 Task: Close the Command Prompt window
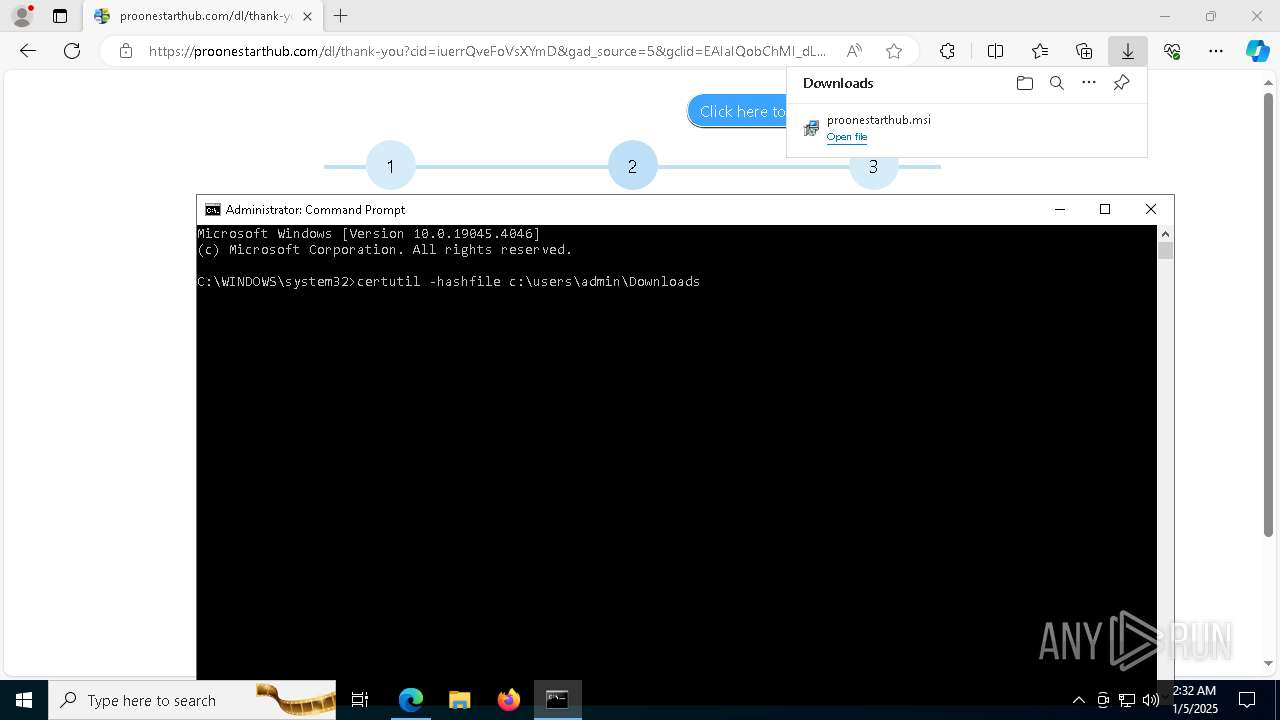pos(1151,209)
